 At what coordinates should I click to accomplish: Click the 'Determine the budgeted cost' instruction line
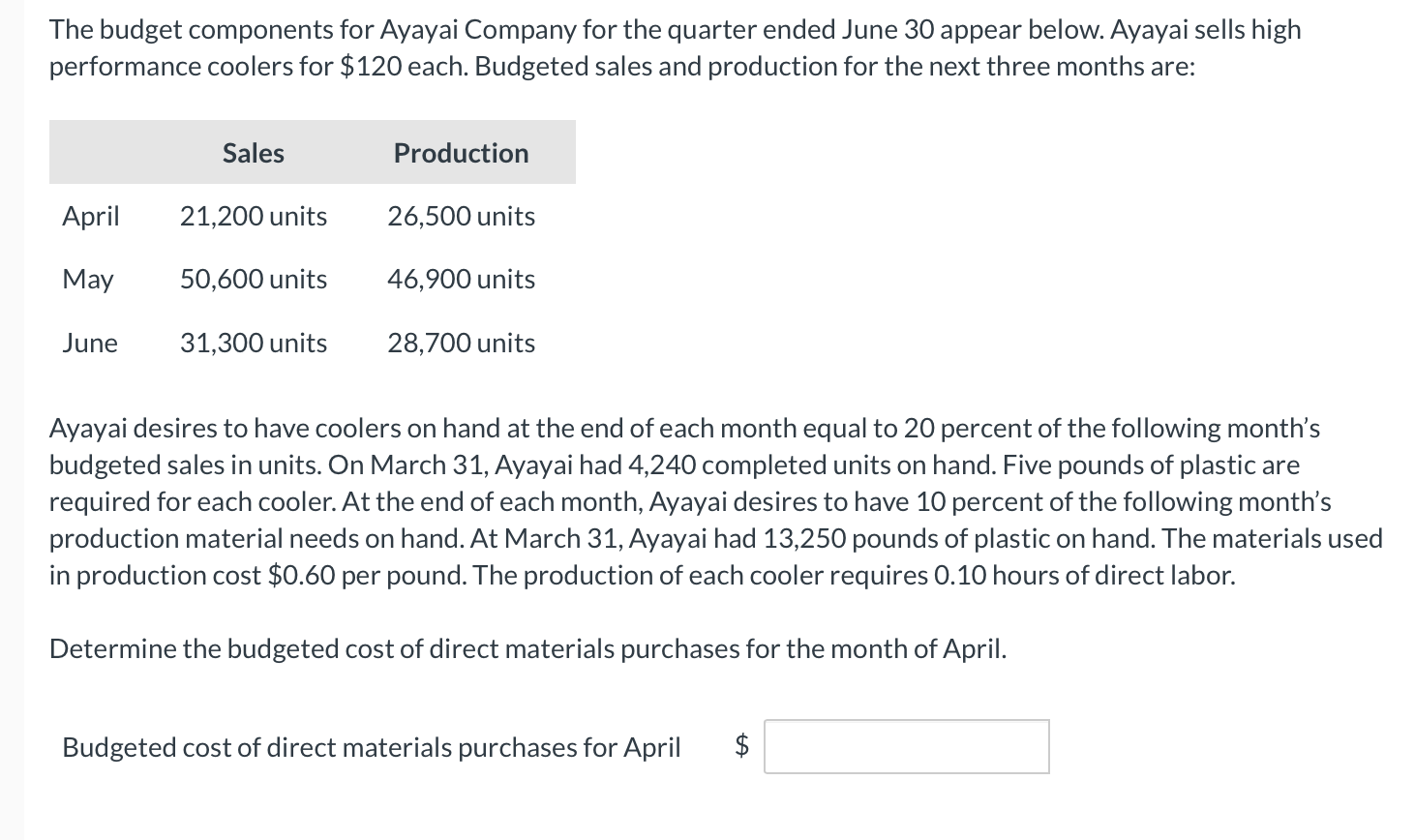tap(527, 648)
